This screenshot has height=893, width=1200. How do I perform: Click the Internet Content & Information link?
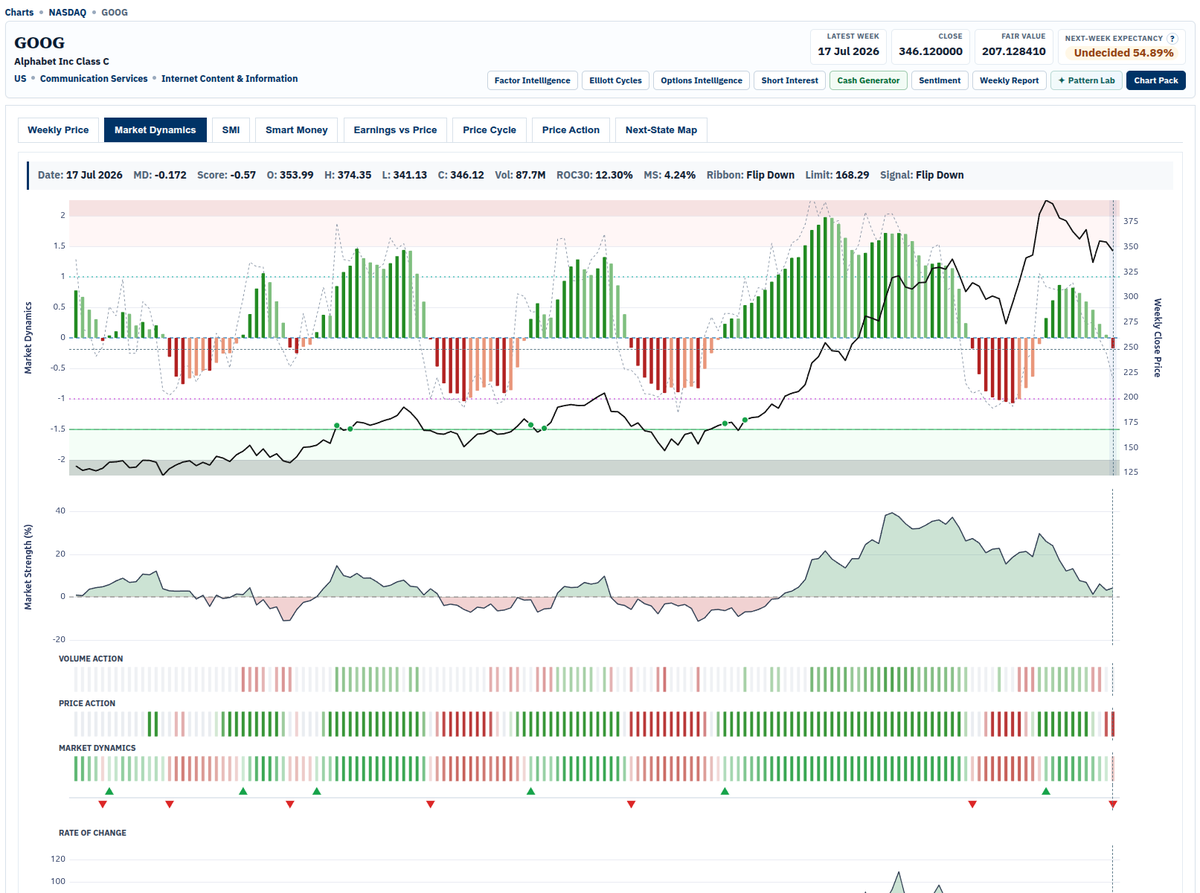click(229, 78)
